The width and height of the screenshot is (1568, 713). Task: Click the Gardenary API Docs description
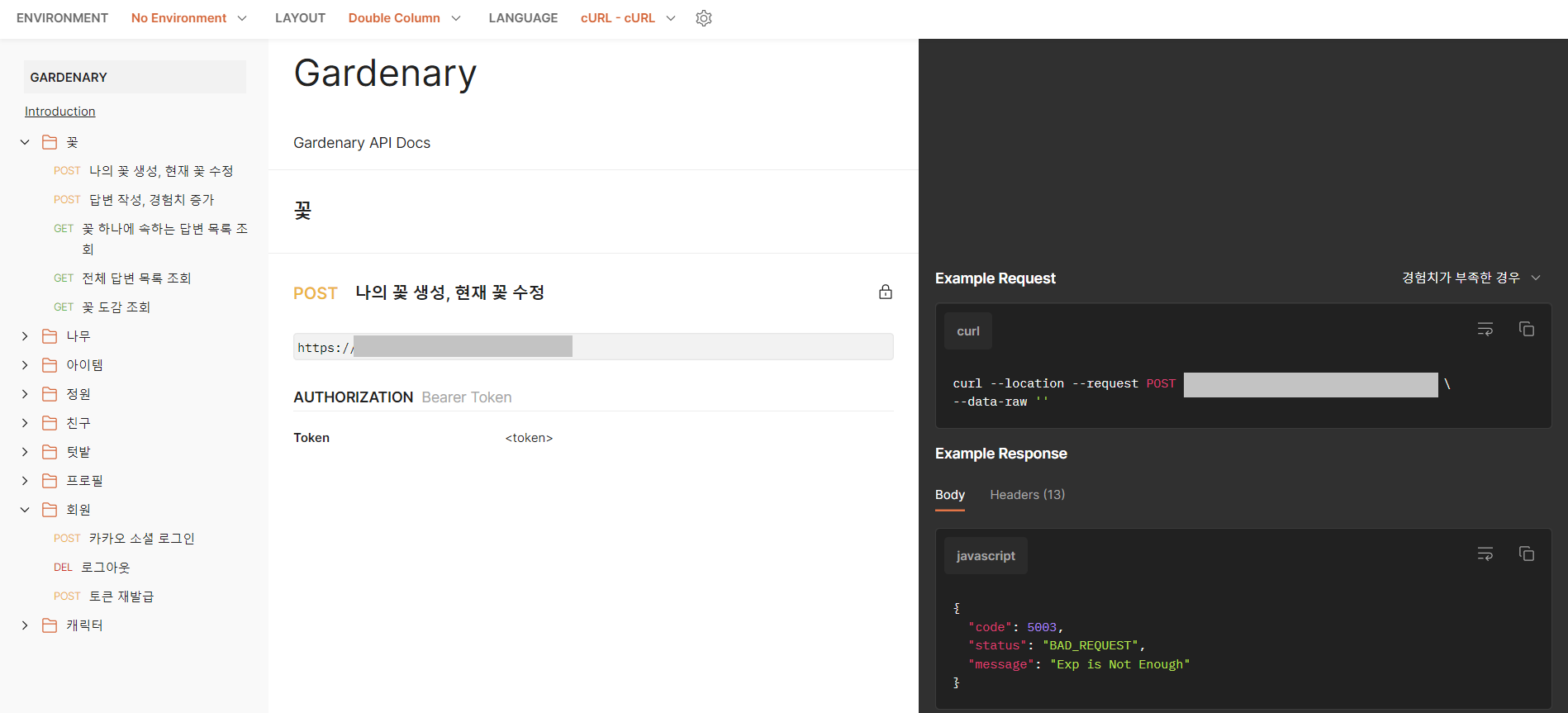coord(362,143)
